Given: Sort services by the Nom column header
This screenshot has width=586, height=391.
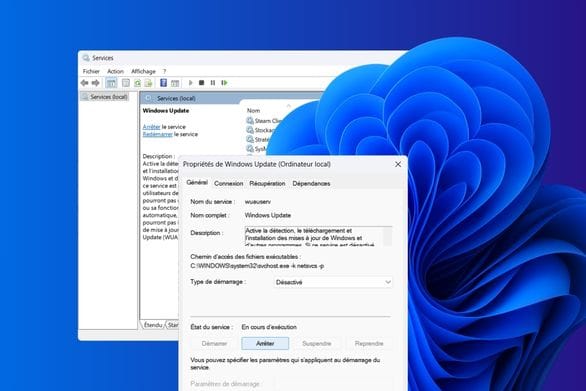Looking at the screenshot, I should tap(253, 110).
